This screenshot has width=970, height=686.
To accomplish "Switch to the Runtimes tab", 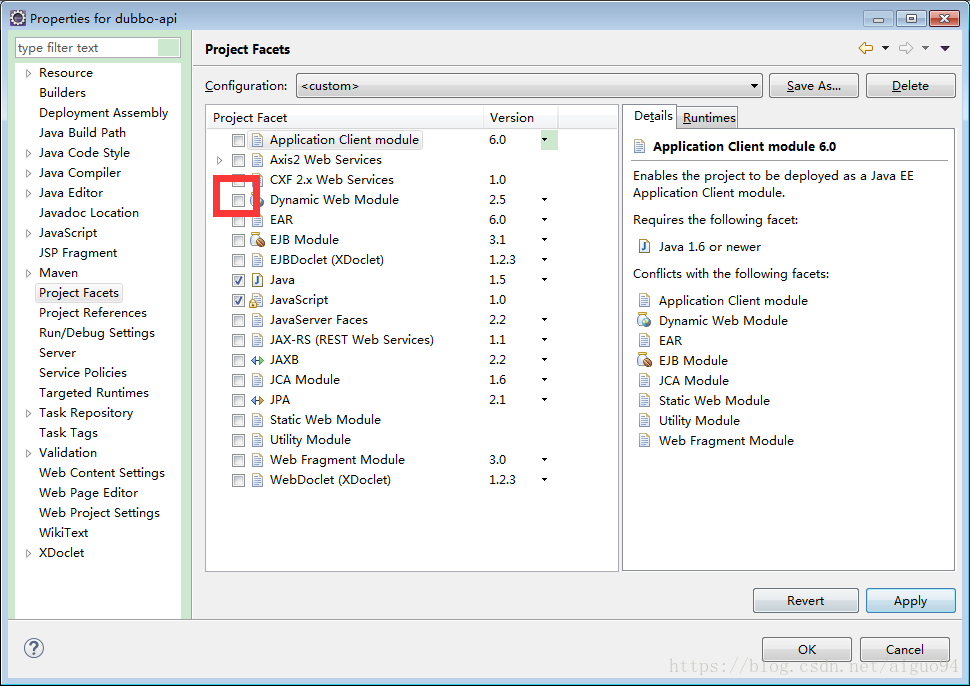I will (708, 118).
